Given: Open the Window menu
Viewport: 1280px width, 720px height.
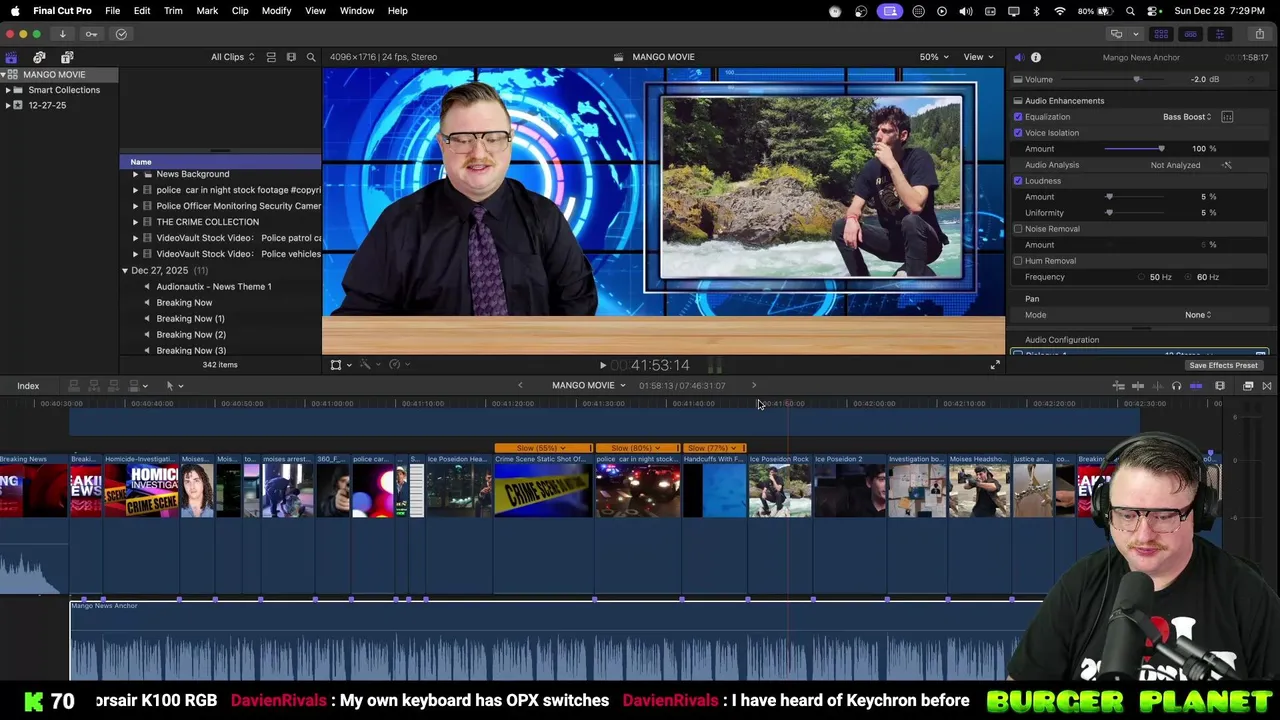Looking at the screenshot, I should pos(357,11).
